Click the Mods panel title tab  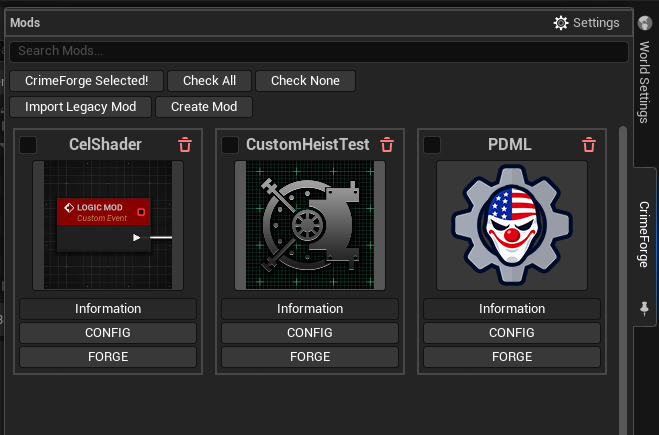[25, 23]
